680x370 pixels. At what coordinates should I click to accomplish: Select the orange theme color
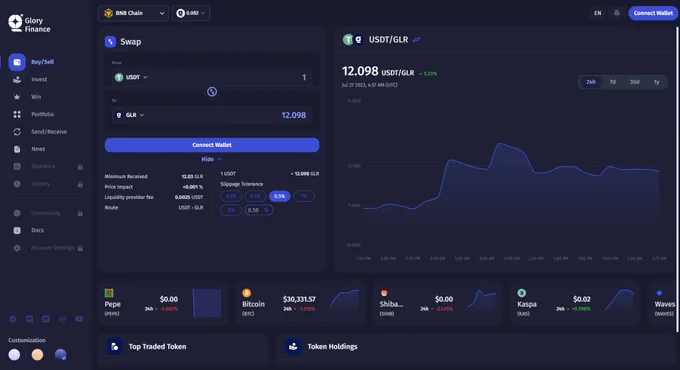pos(37,355)
